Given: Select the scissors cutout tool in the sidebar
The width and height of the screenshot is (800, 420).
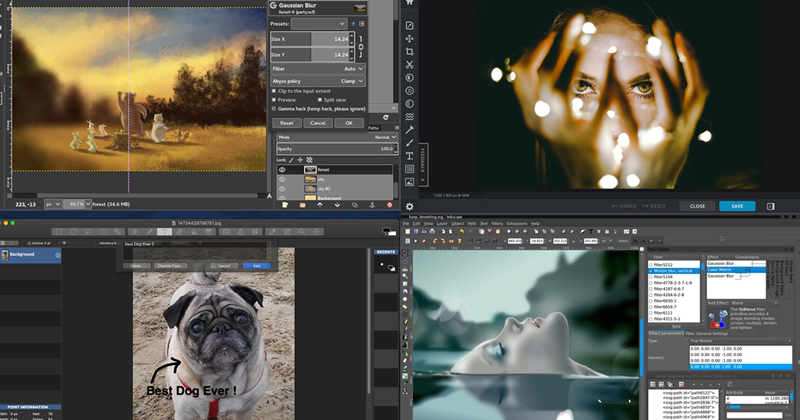Looking at the screenshot, I should click(x=409, y=65).
